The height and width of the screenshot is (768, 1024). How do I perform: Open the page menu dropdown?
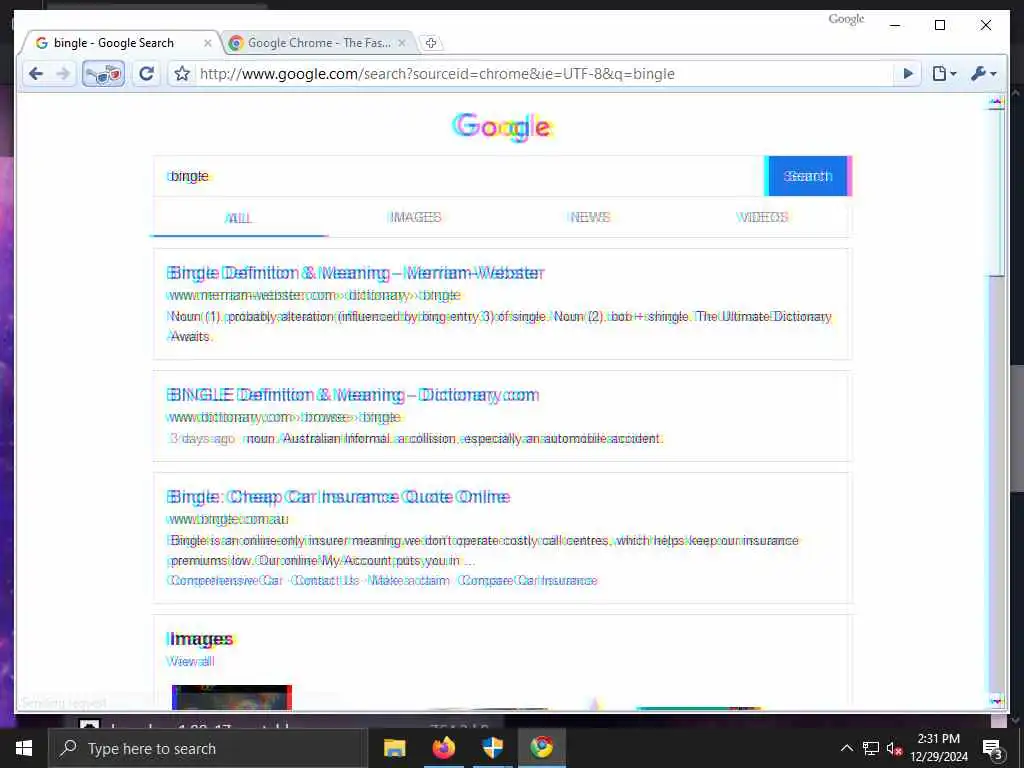point(944,74)
